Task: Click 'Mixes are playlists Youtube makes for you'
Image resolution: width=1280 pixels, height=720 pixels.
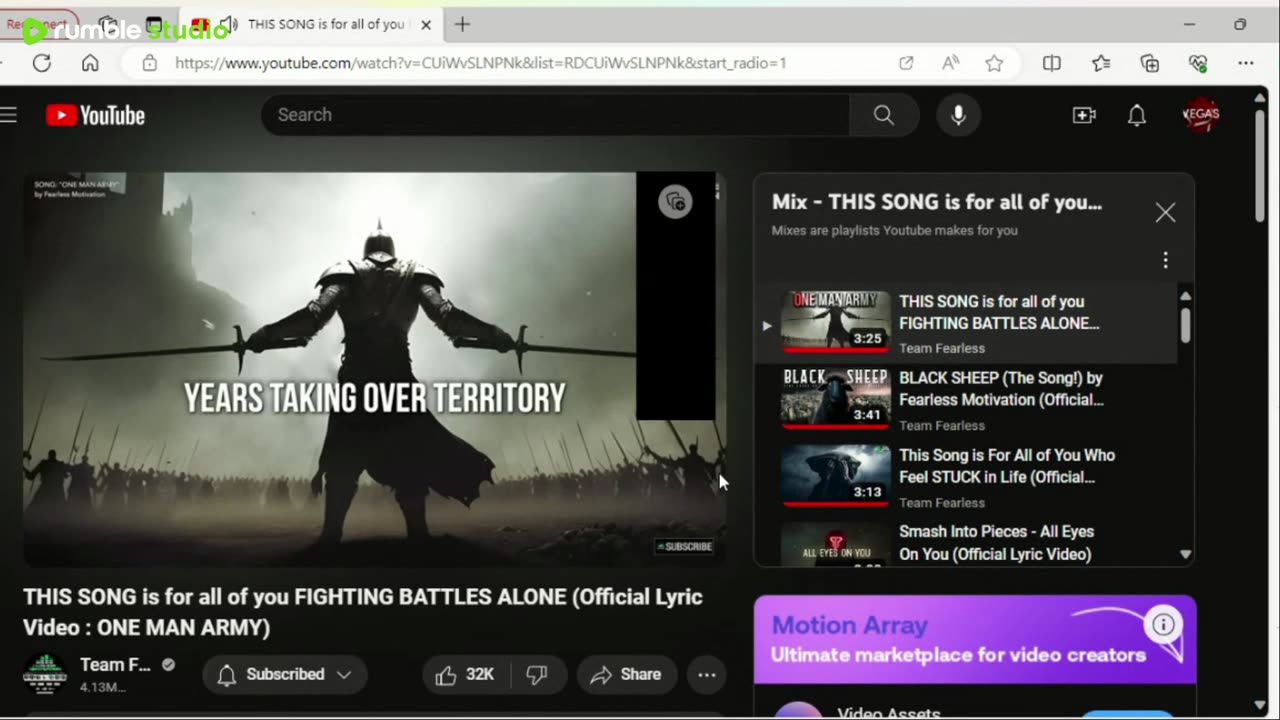Action: coord(895,230)
